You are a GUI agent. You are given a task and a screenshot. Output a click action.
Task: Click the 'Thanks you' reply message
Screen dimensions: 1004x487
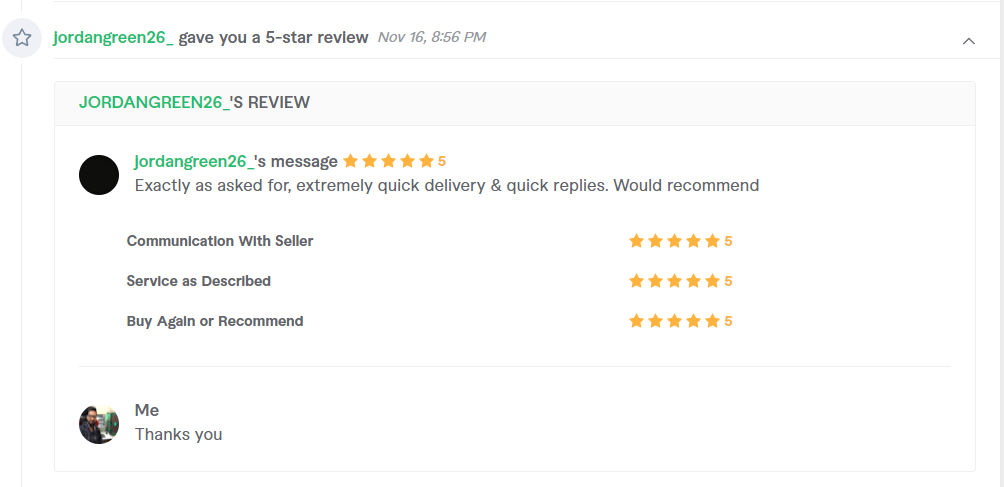(179, 435)
